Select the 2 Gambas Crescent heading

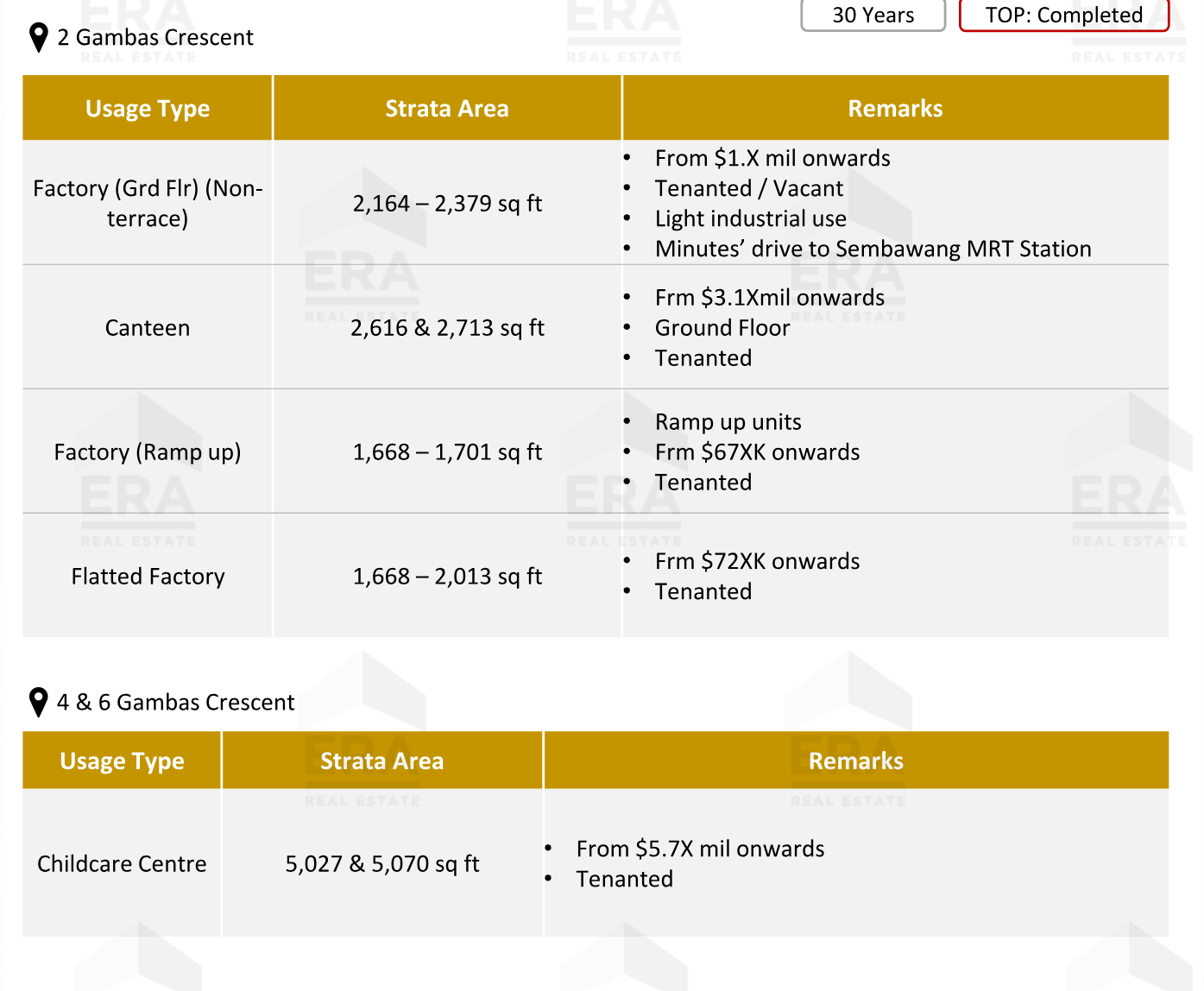click(x=155, y=38)
